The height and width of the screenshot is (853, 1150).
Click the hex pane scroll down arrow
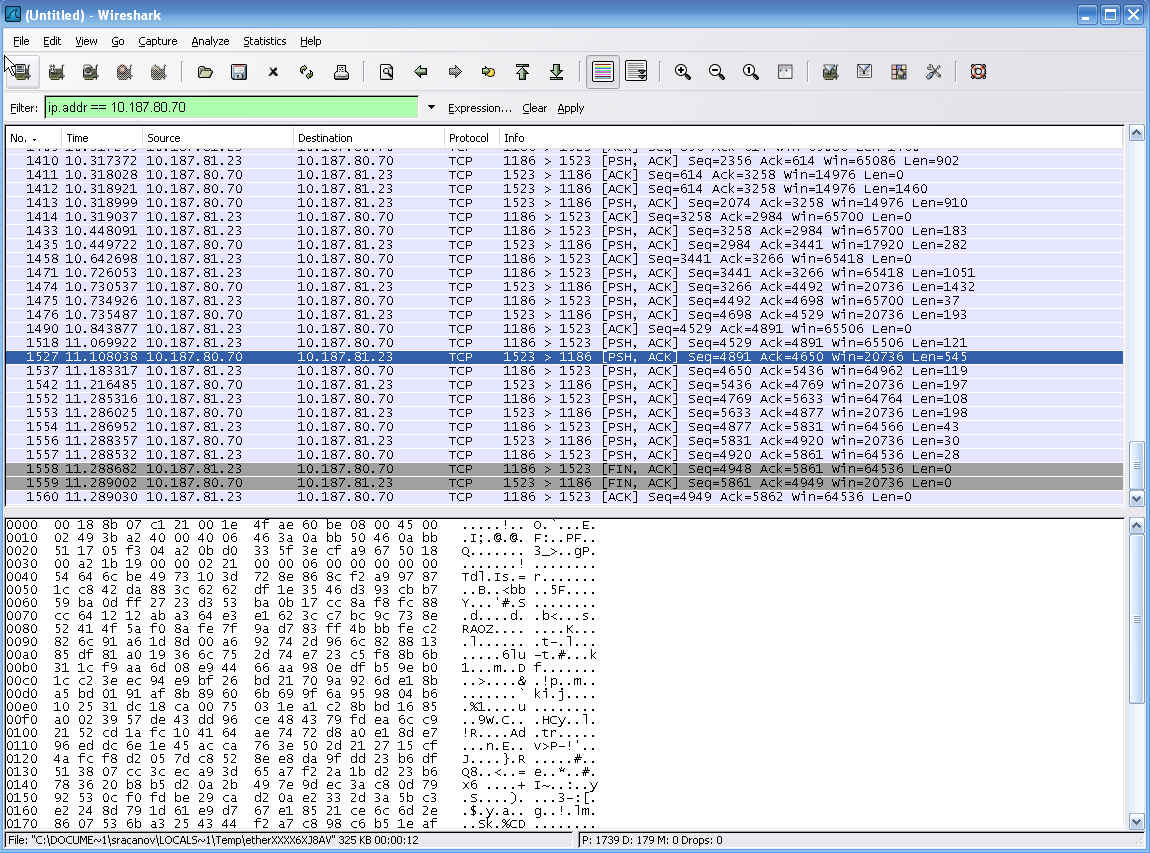(x=1136, y=821)
